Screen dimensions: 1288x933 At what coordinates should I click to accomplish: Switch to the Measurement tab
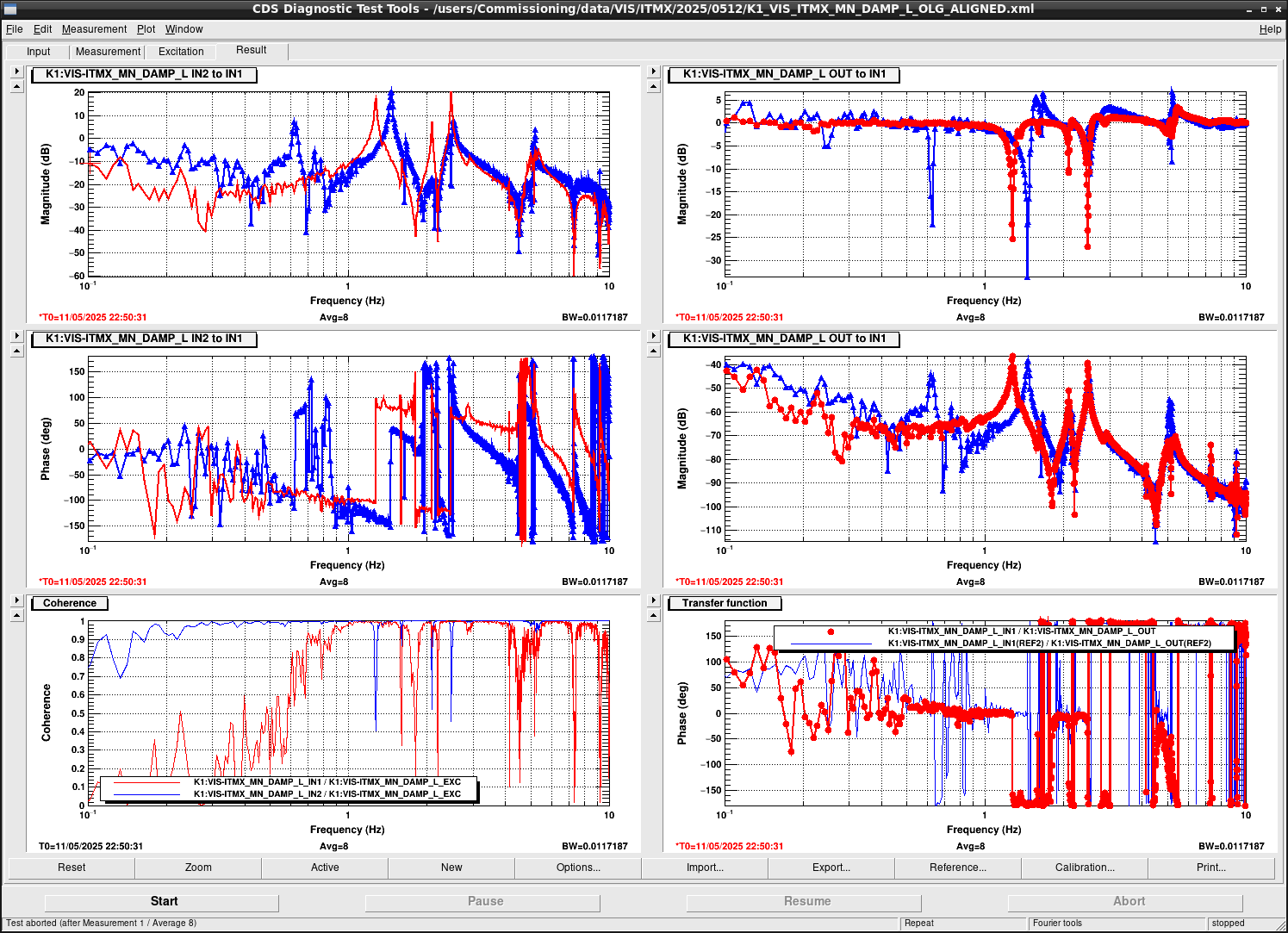(108, 52)
